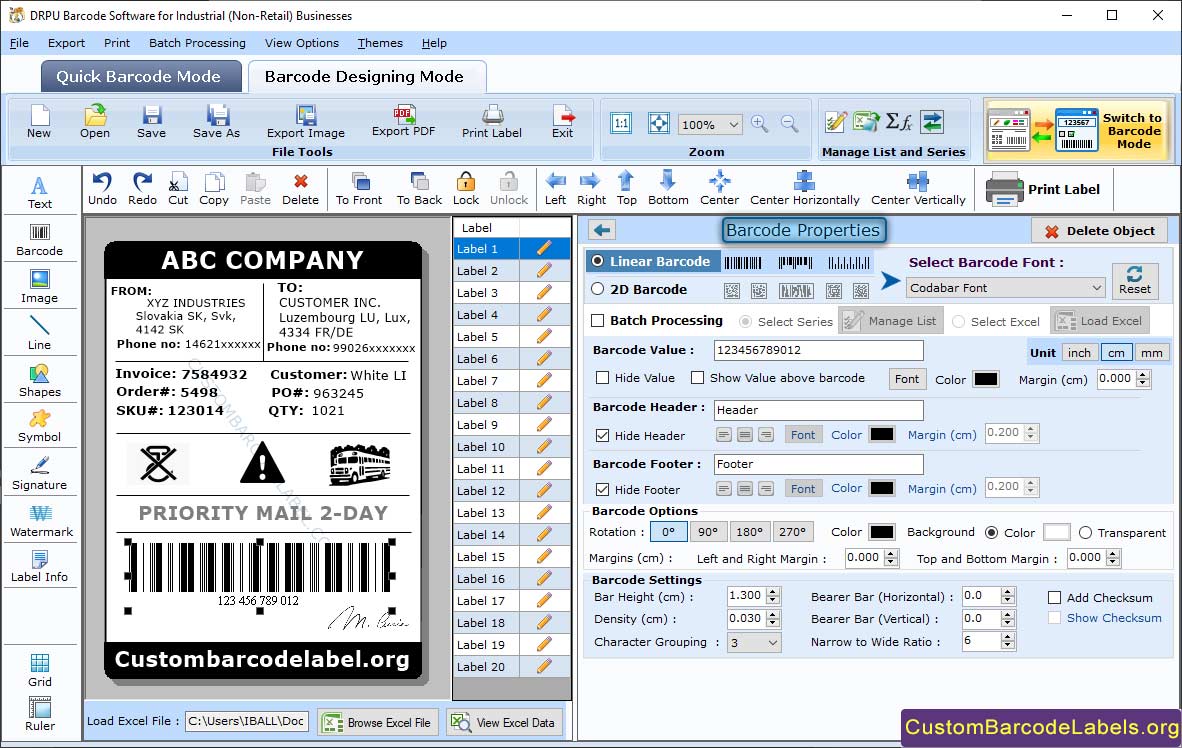Undo the last action
The height and width of the screenshot is (748, 1182).
pos(102,189)
